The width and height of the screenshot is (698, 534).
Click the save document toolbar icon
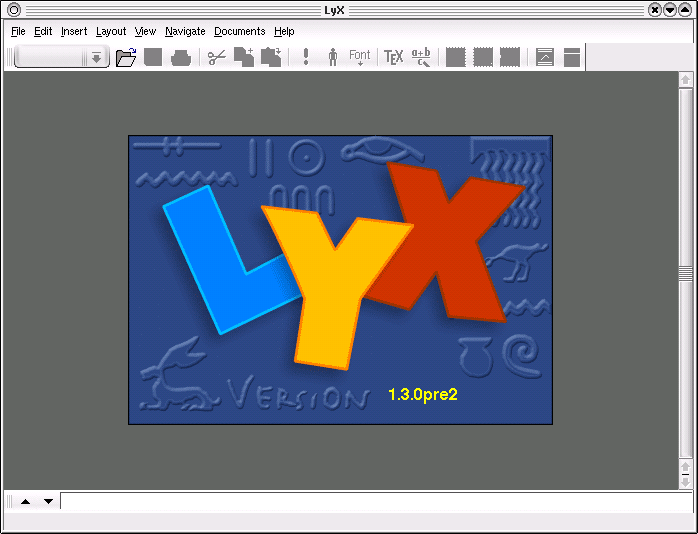[x=153, y=57]
